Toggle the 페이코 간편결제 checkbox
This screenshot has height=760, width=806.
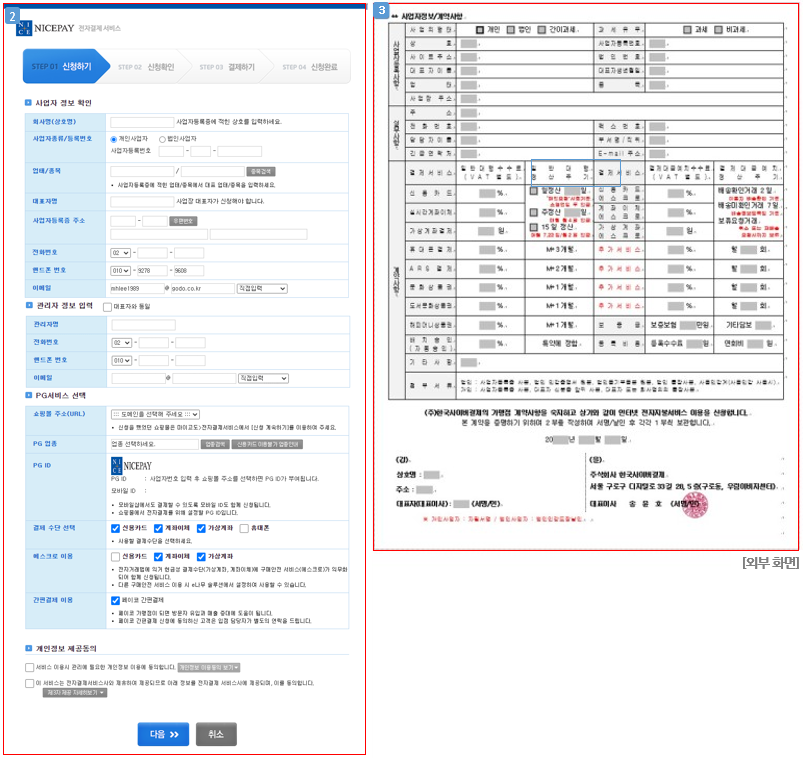[x=116, y=600]
